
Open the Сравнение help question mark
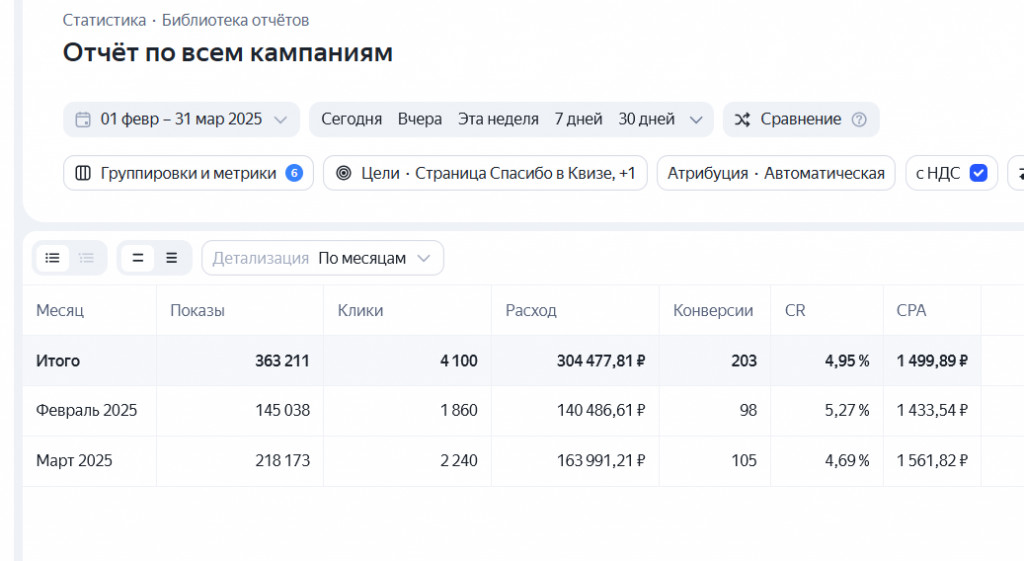859,120
